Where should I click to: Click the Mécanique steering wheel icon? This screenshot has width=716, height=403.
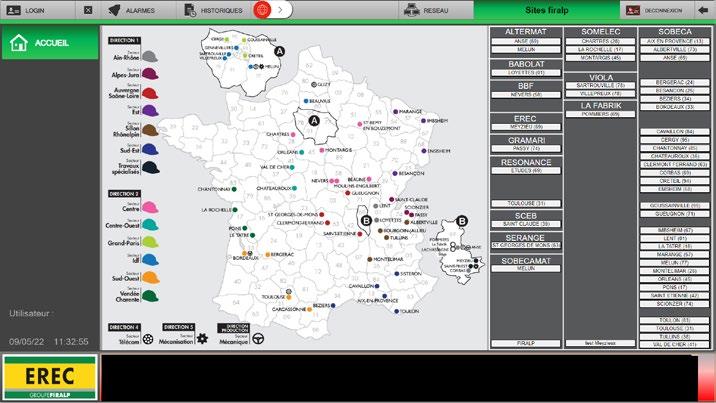tap(258, 339)
